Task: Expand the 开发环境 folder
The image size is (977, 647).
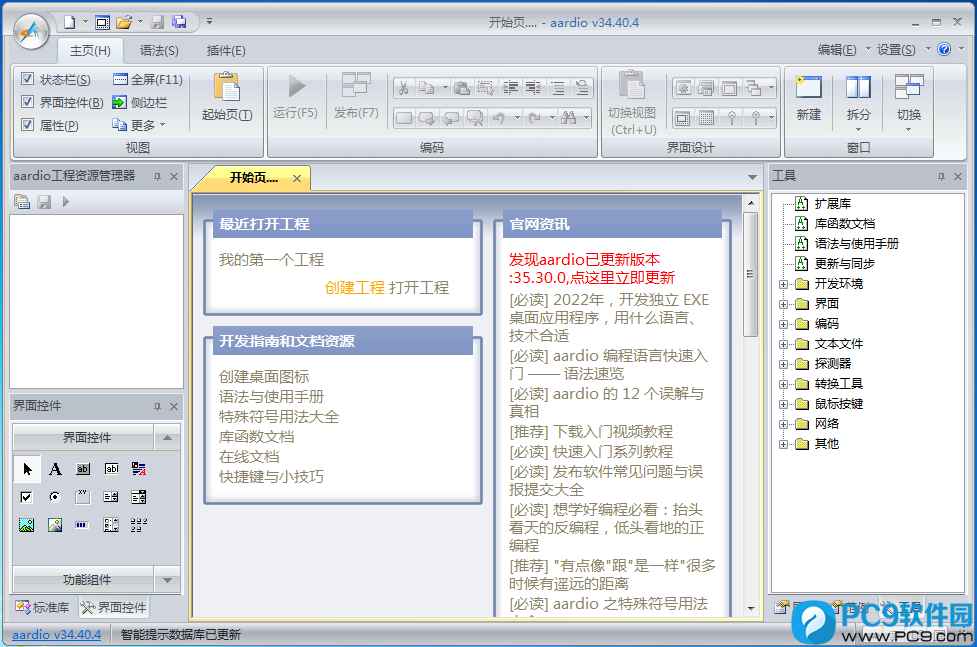Action: click(x=783, y=284)
